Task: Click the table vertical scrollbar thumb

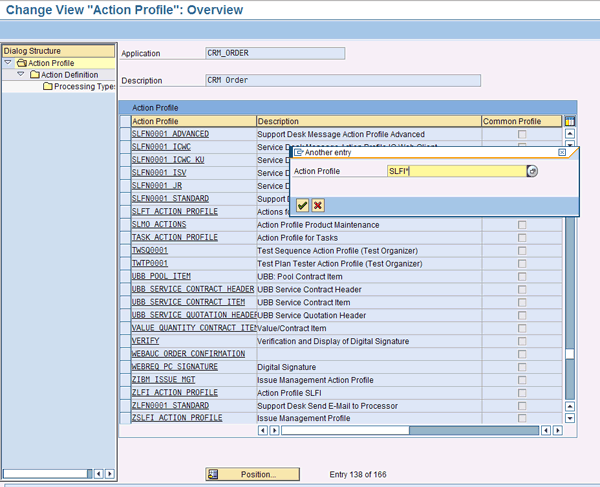Action: (570, 354)
